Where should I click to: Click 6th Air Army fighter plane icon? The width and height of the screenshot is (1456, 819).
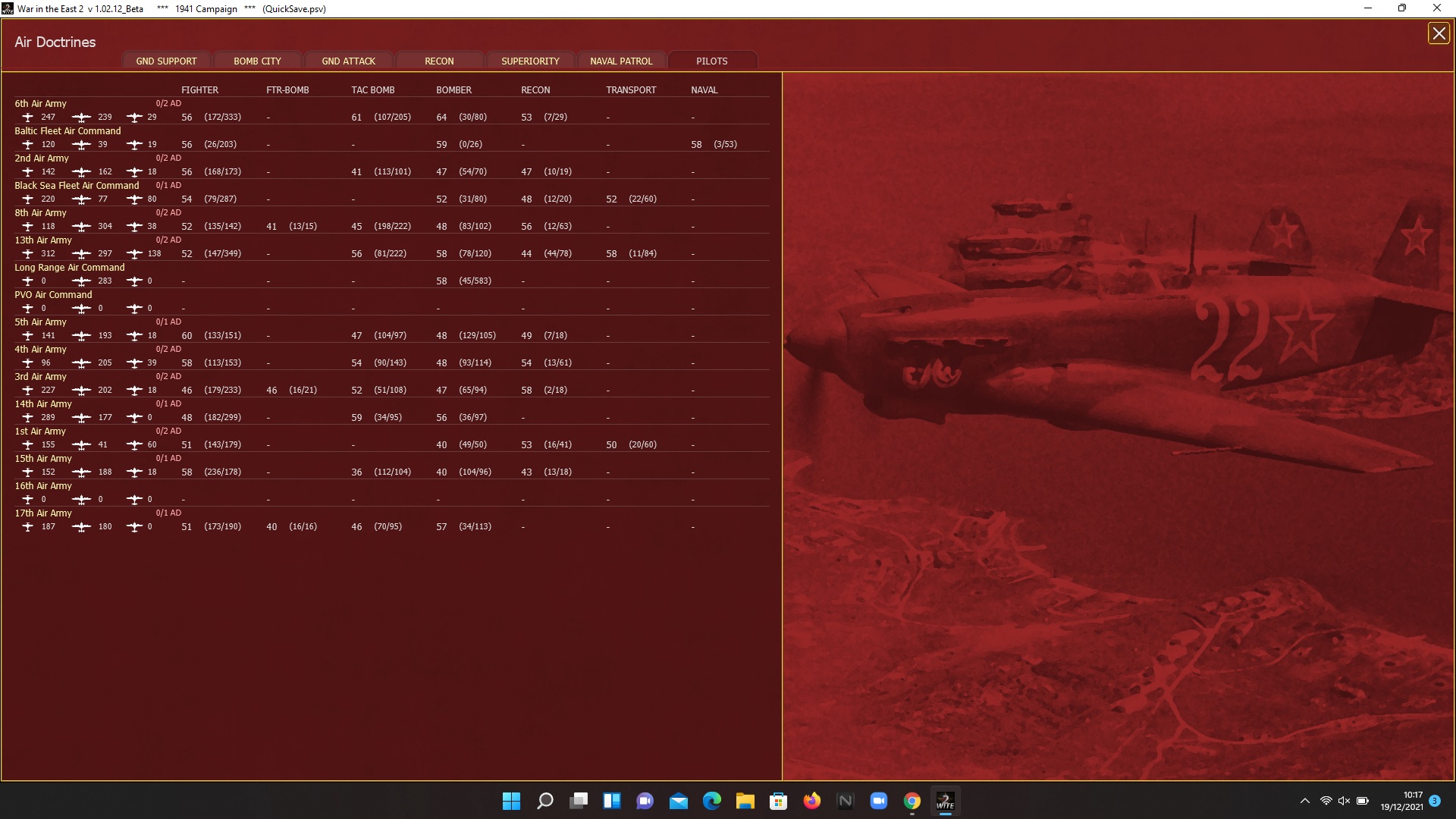pos(28,118)
